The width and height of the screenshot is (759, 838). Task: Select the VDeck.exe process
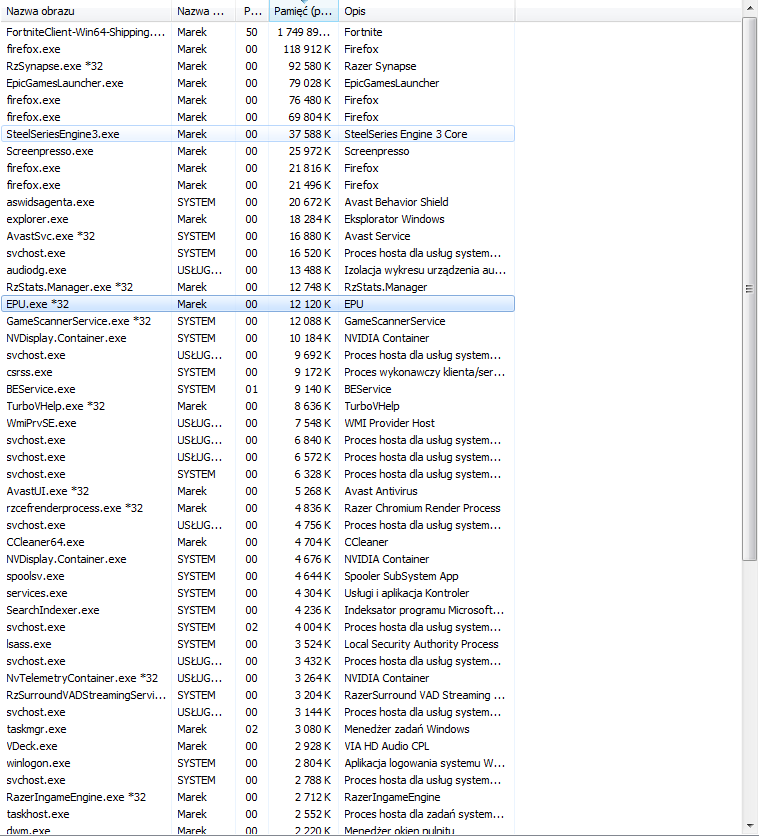coord(258,746)
